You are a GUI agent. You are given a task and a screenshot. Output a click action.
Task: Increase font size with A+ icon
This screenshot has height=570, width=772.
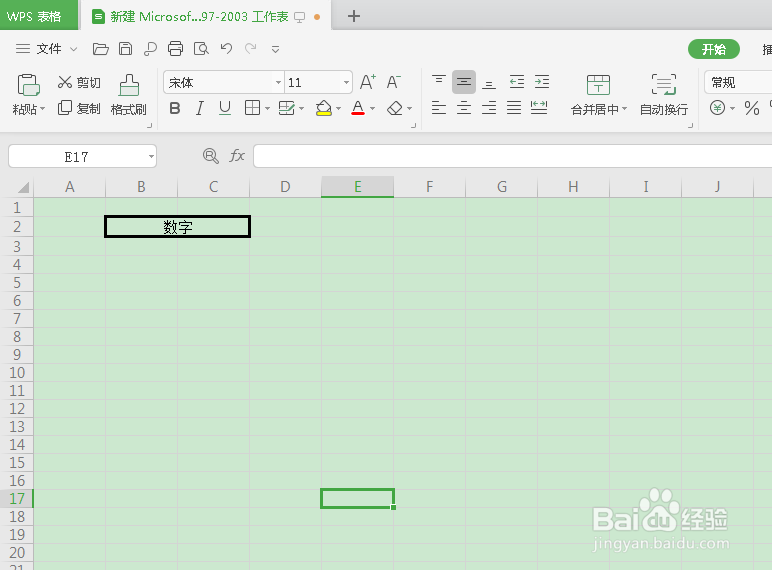pyautogui.click(x=368, y=82)
